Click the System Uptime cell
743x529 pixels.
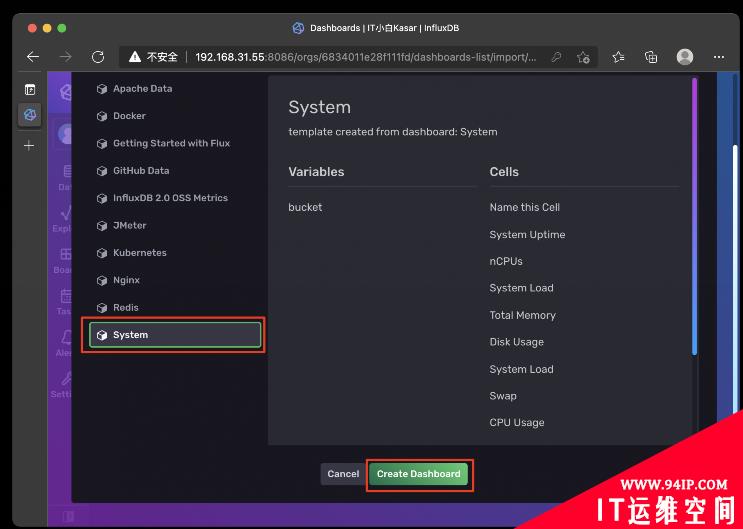coord(527,235)
